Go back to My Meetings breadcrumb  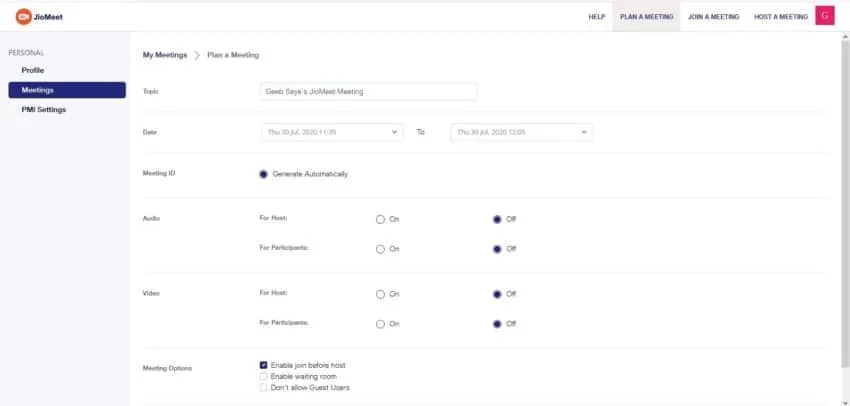(165, 55)
